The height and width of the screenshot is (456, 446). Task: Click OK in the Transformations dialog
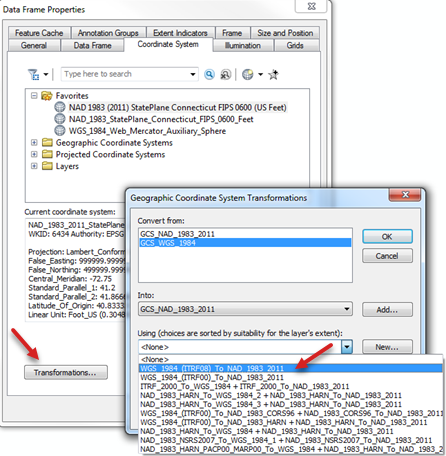387,237
